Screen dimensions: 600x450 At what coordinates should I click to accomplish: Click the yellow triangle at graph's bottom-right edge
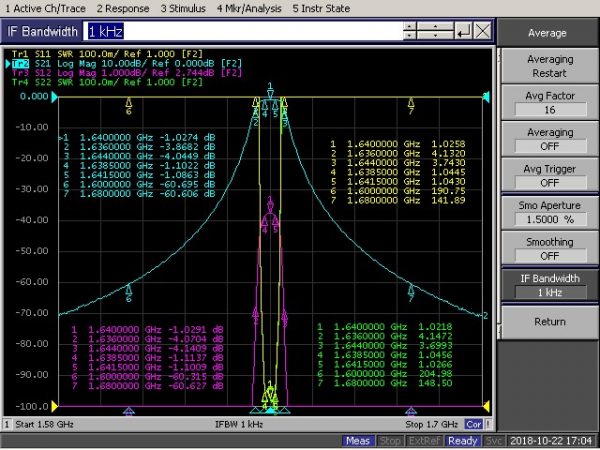(x=486, y=406)
